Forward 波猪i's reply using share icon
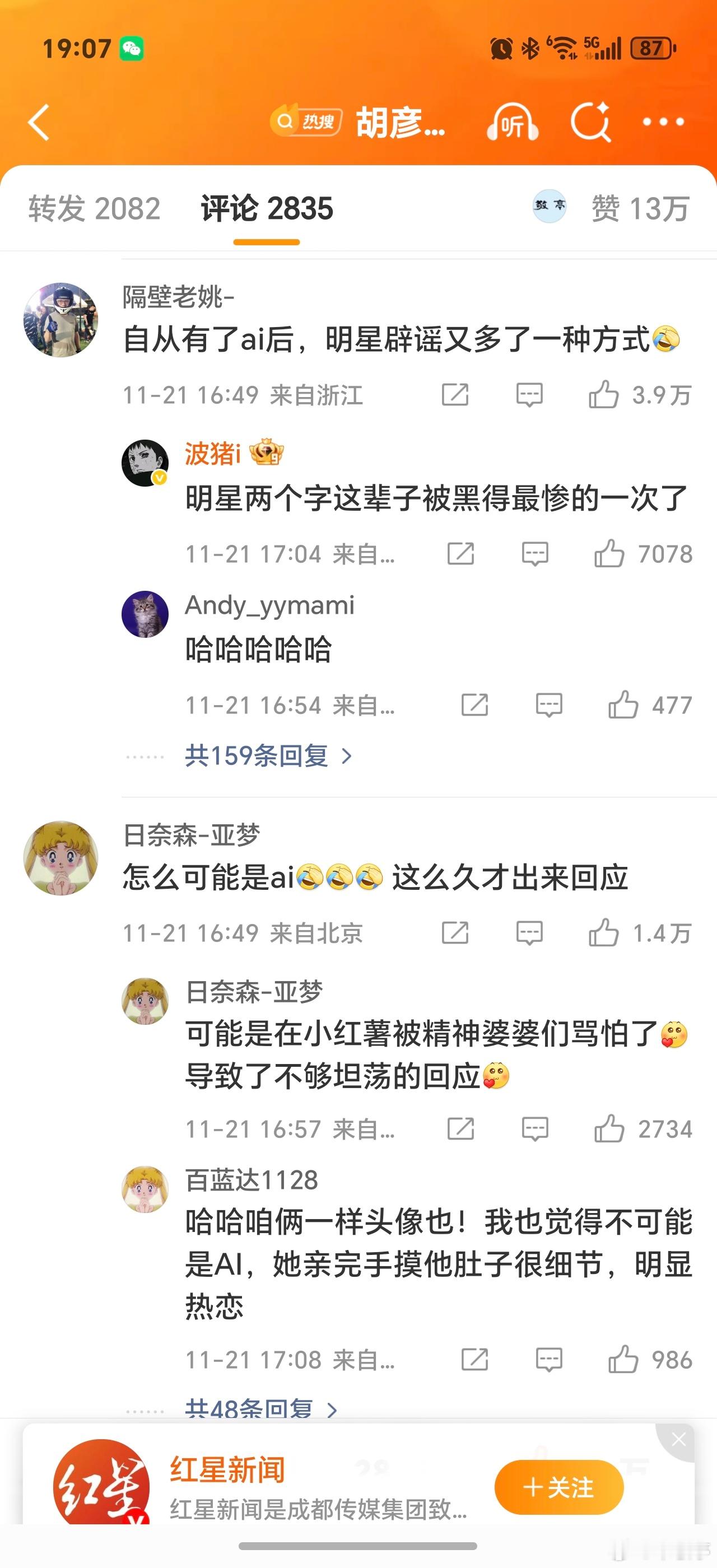This screenshot has height=1568, width=717. tap(460, 554)
